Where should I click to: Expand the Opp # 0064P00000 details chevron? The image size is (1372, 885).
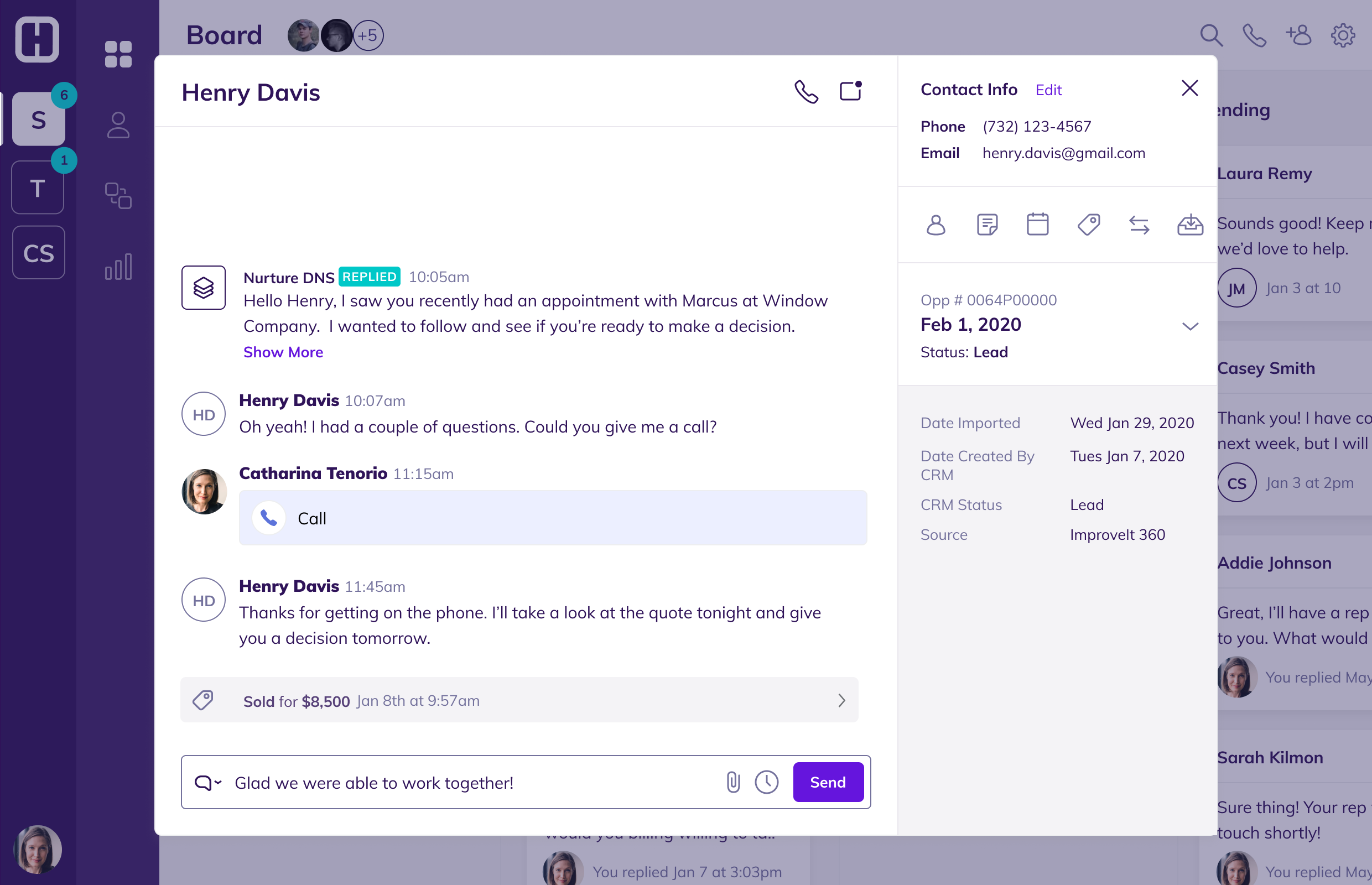tap(1190, 326)
